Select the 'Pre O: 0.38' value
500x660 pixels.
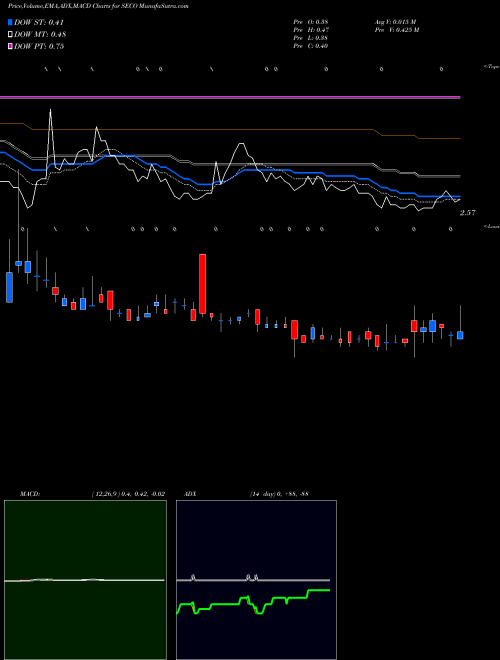(x=311, y=22)
